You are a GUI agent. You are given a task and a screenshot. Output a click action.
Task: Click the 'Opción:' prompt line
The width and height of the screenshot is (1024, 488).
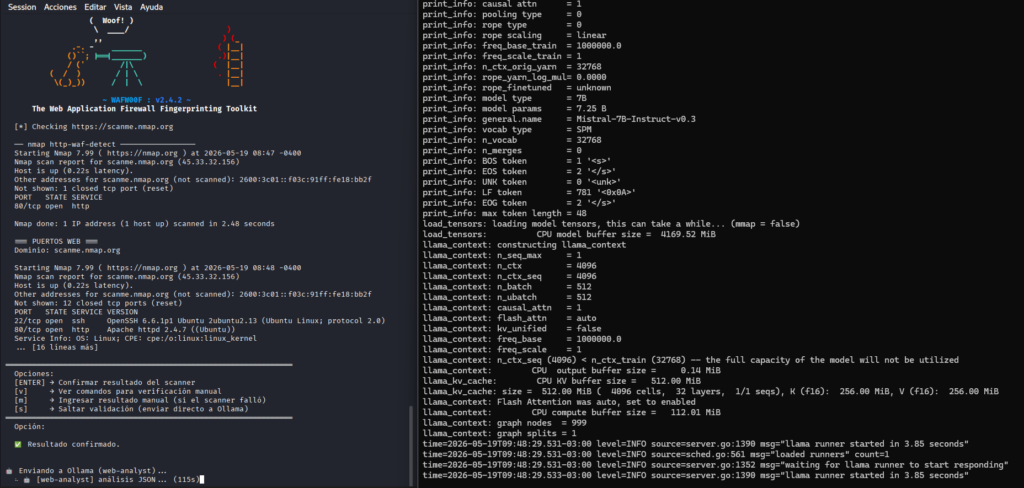pyautogui.click(x=29, y=427)
